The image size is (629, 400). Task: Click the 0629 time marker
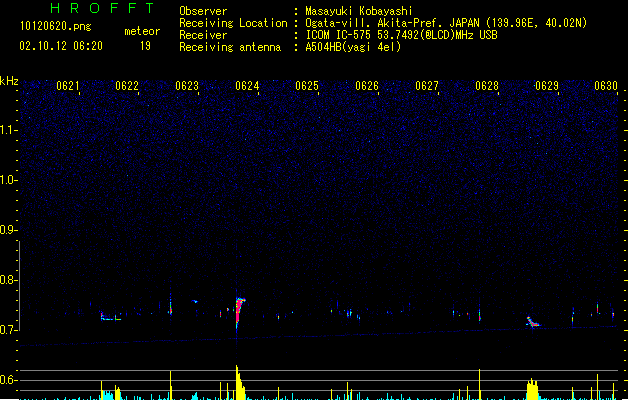click(x=547, y=86)
